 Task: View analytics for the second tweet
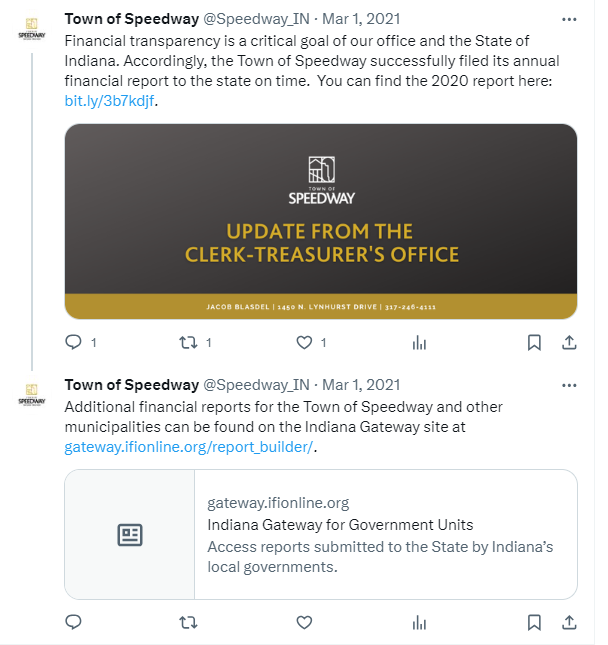click(x=419, y=622)
